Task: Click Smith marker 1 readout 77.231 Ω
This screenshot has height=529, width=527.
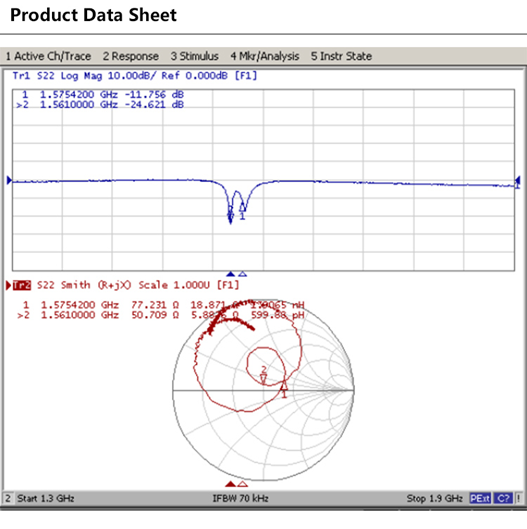Action: pos(155,305)
